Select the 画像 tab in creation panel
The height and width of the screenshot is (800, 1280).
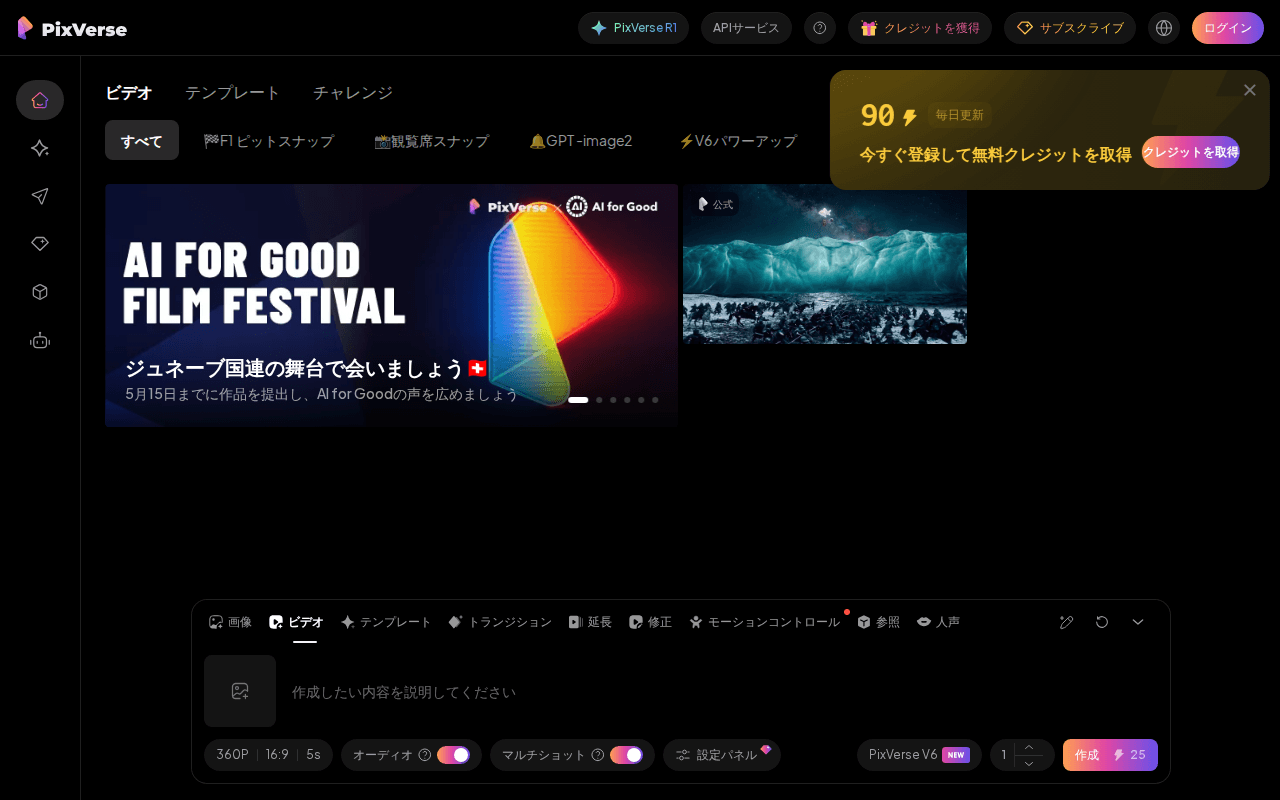(x=230, y=622)
